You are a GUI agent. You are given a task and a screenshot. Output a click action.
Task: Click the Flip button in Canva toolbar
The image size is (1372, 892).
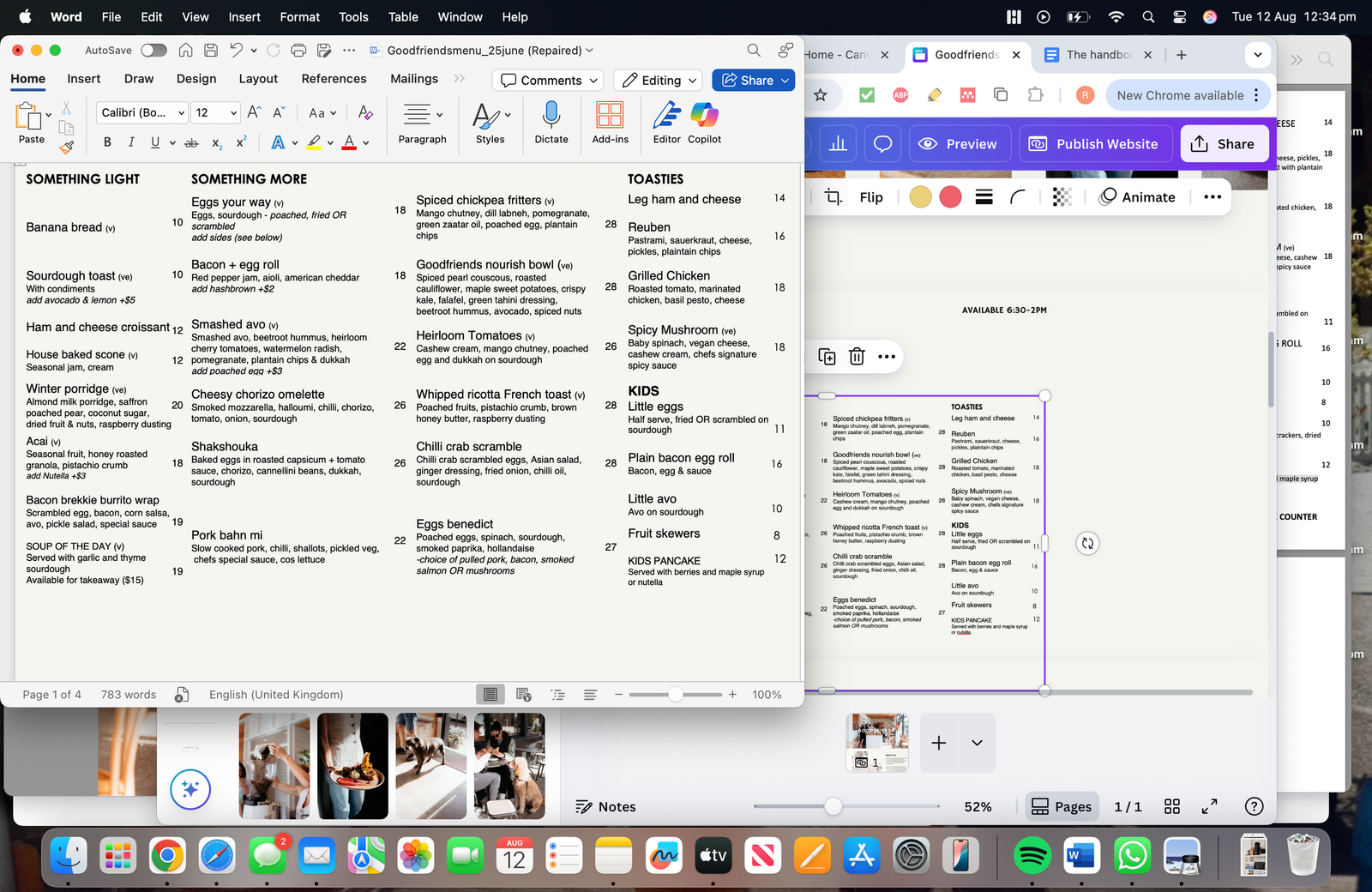pos(871,197)
